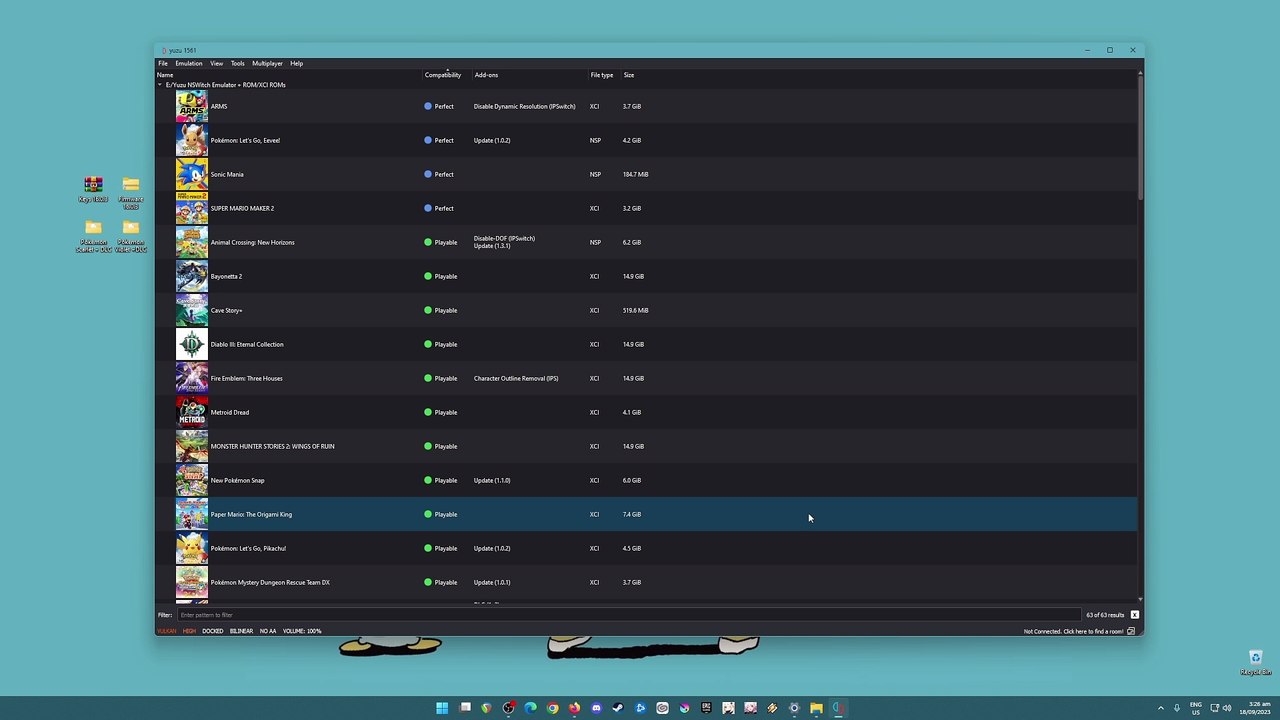The width and height of the screenshot is (1280, 720).
Task: Click the Animal Crossing game icon
Action: pos(191,242)
